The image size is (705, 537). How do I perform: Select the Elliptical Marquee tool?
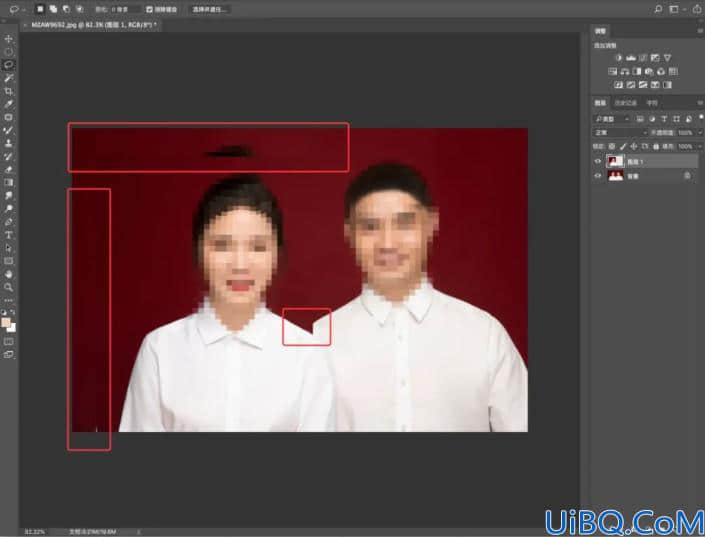point(9,52)
